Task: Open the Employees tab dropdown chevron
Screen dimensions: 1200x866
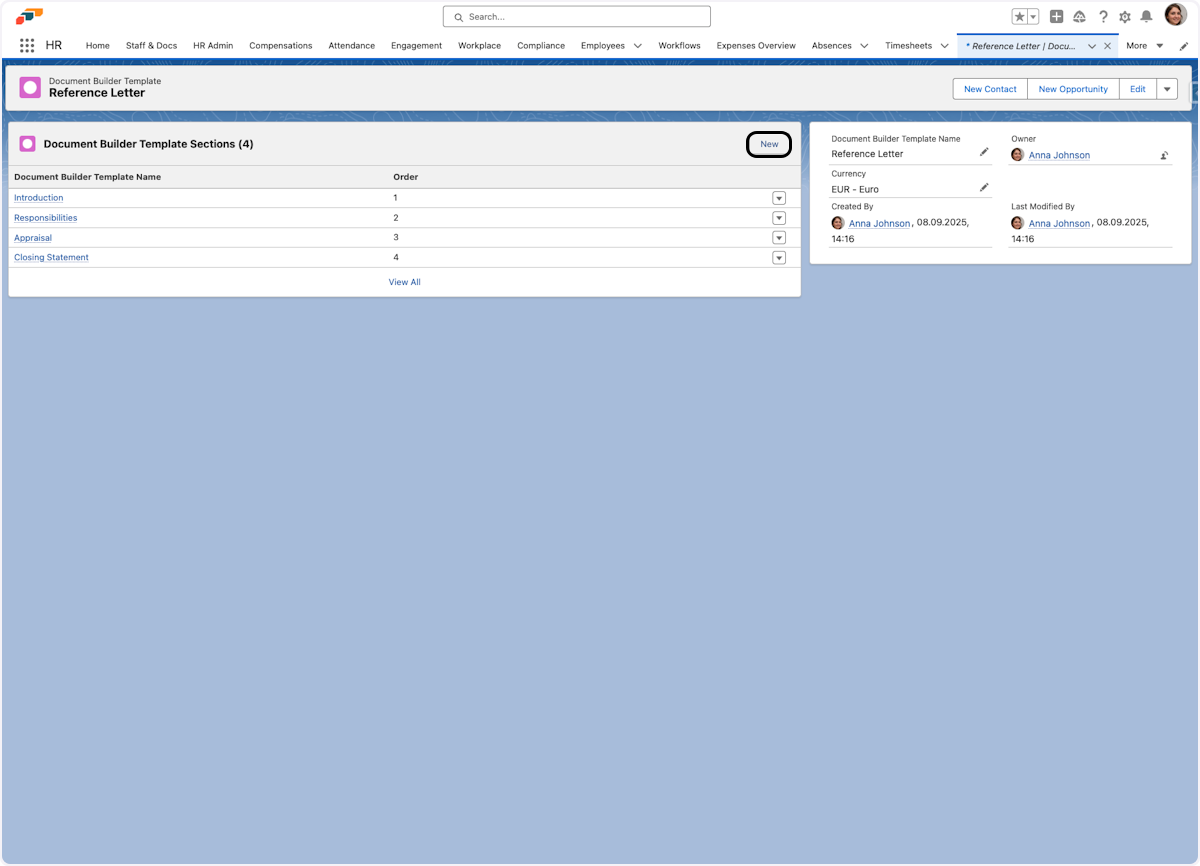Action: (x=638, y=46)
